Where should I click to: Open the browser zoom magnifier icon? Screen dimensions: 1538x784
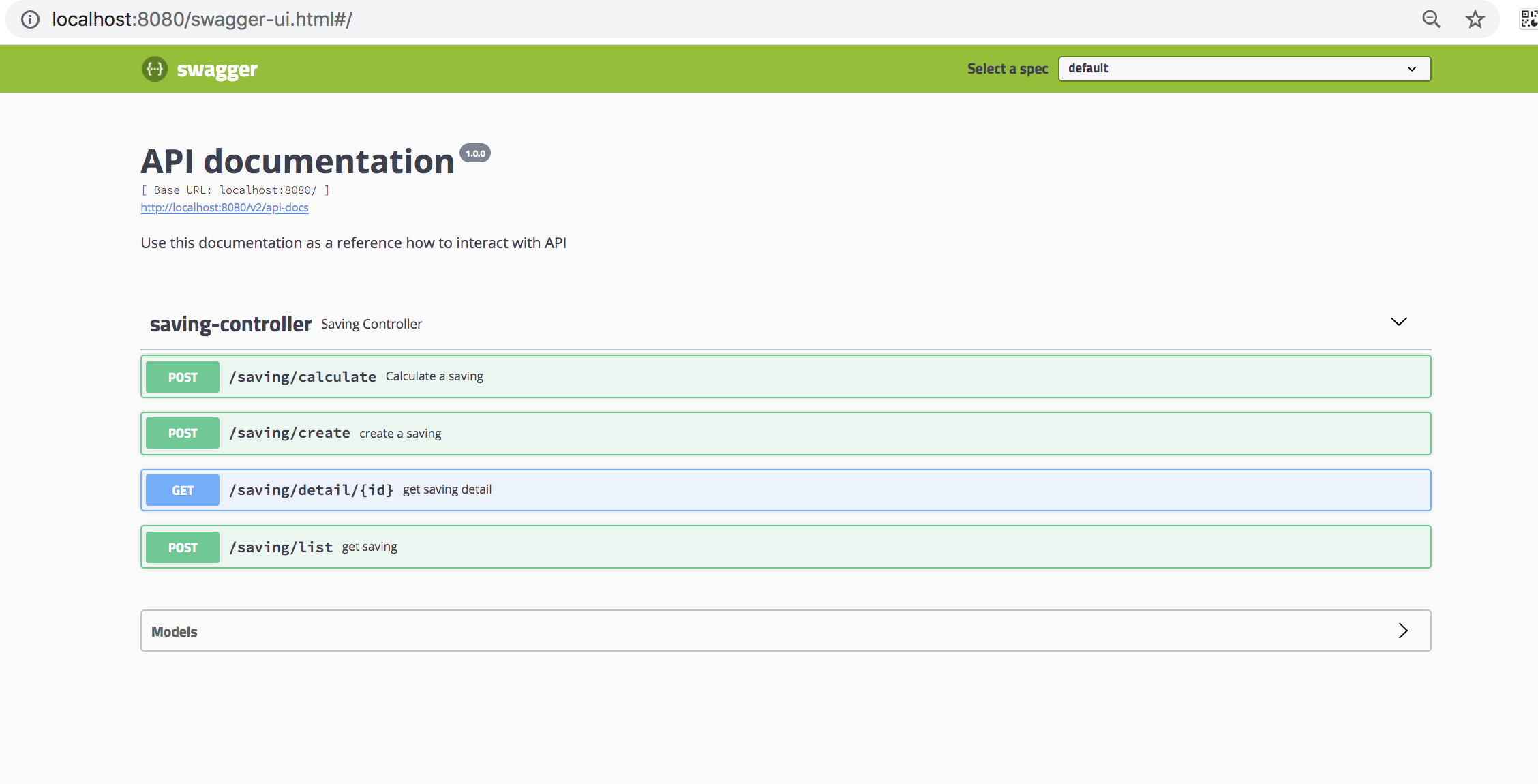[x=1431, y=19]
